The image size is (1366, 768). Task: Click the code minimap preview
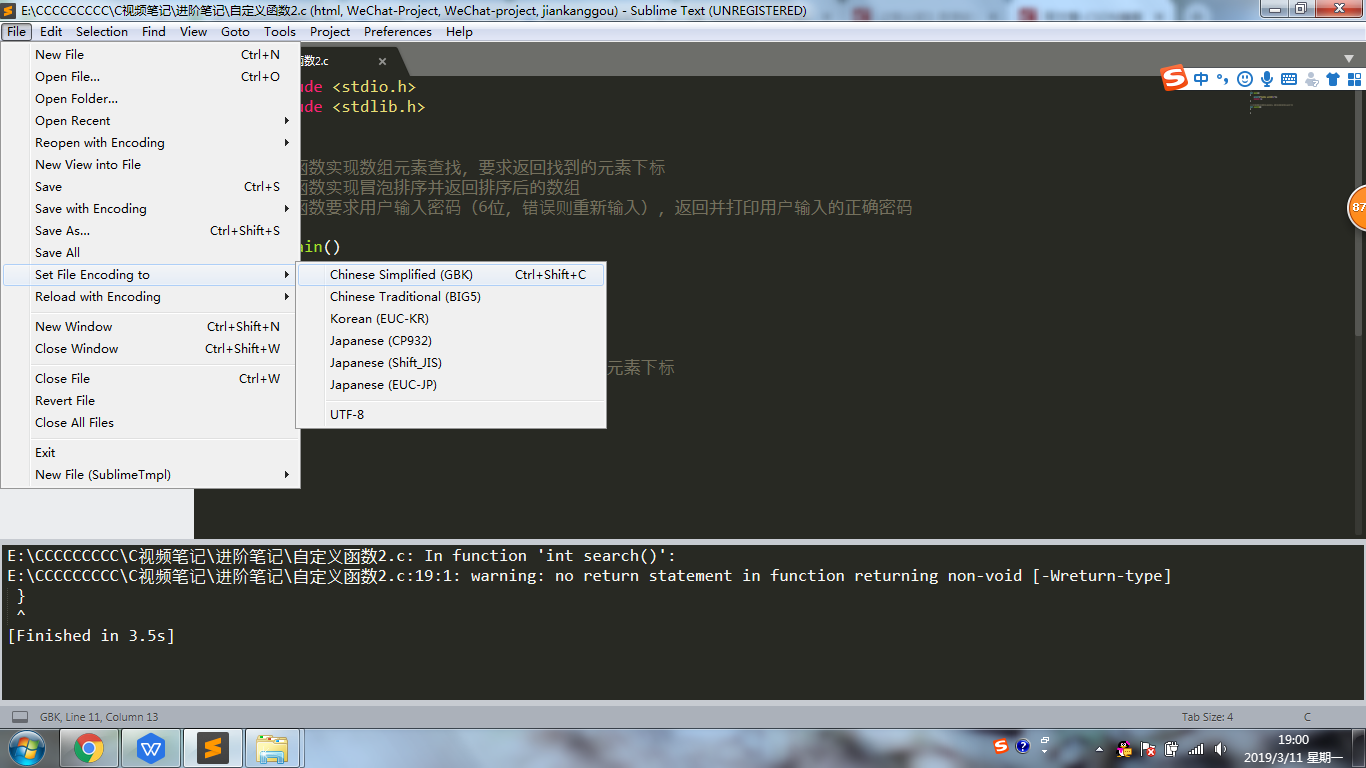[1271, 102]
